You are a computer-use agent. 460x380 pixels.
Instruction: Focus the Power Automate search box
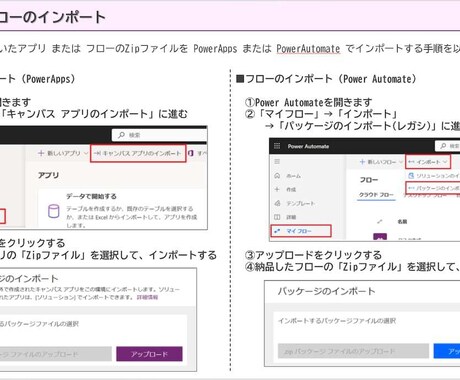pos(448,146)
